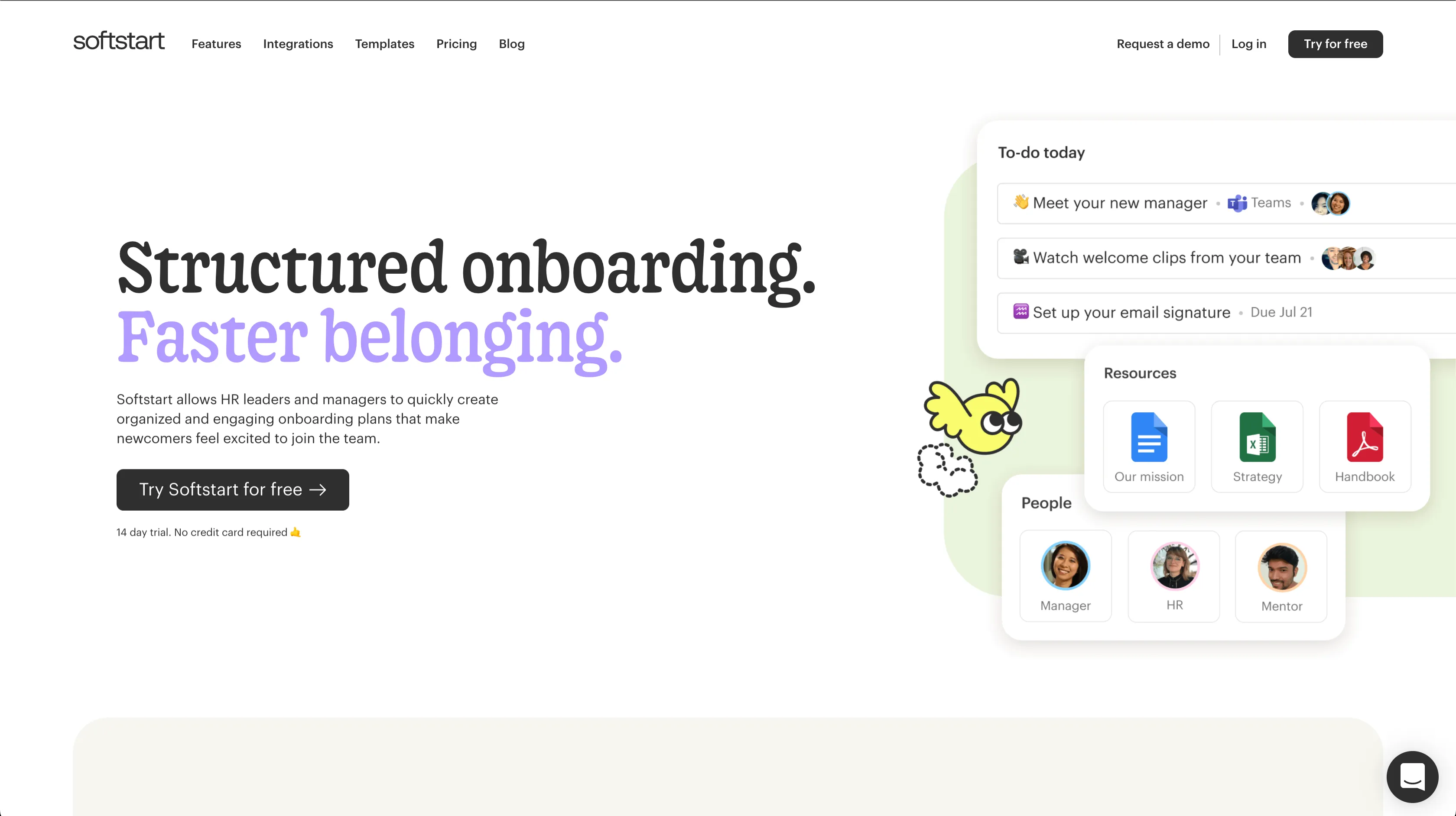Screen dimensions: 1456x816
Task: Click the HR profile icon
Action: [x=1175, y=565]
